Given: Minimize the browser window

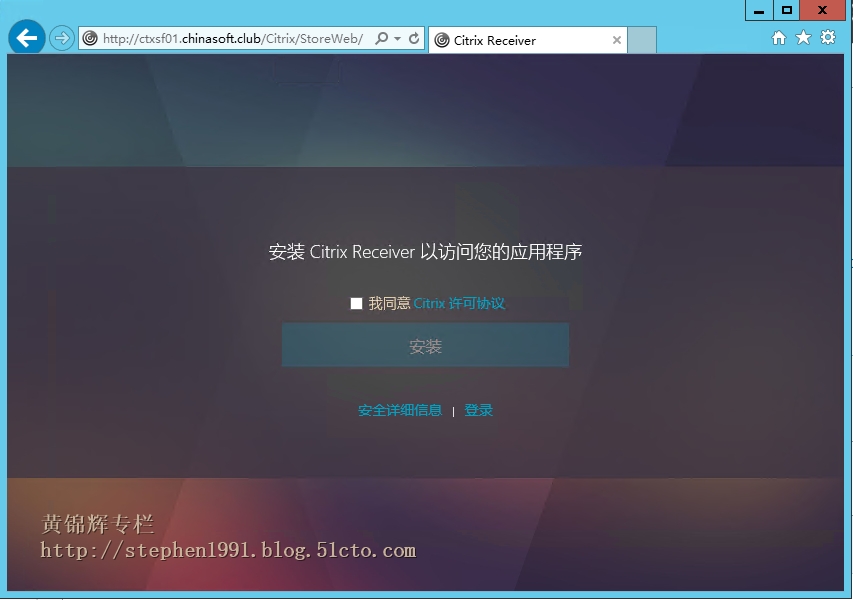Looking at the screenshot, I should click(x=759, y=10).
